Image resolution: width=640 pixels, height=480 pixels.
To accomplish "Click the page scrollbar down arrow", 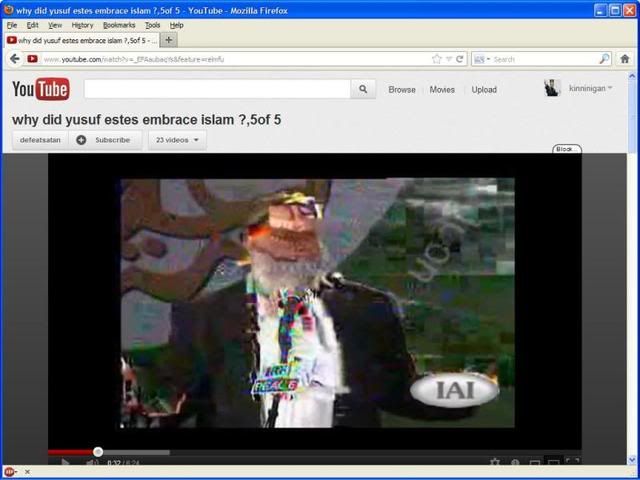I will point(632,460).
